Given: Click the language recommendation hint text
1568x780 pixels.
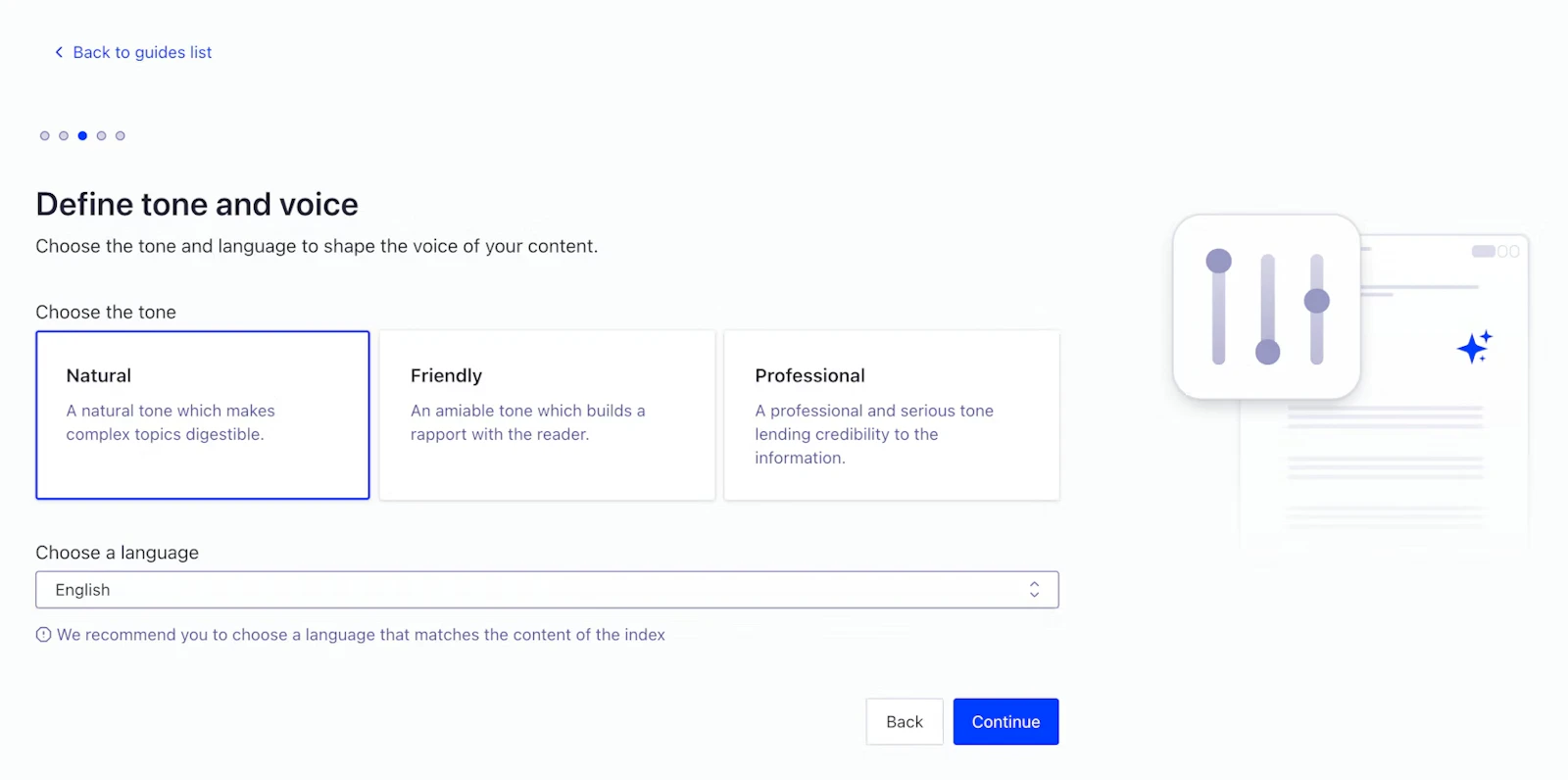Looking at the screenshot, I should pos(361,635).
